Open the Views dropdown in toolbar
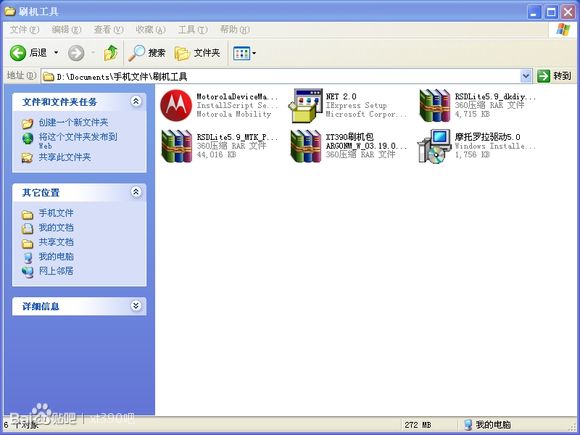 (x=245, y=53)
